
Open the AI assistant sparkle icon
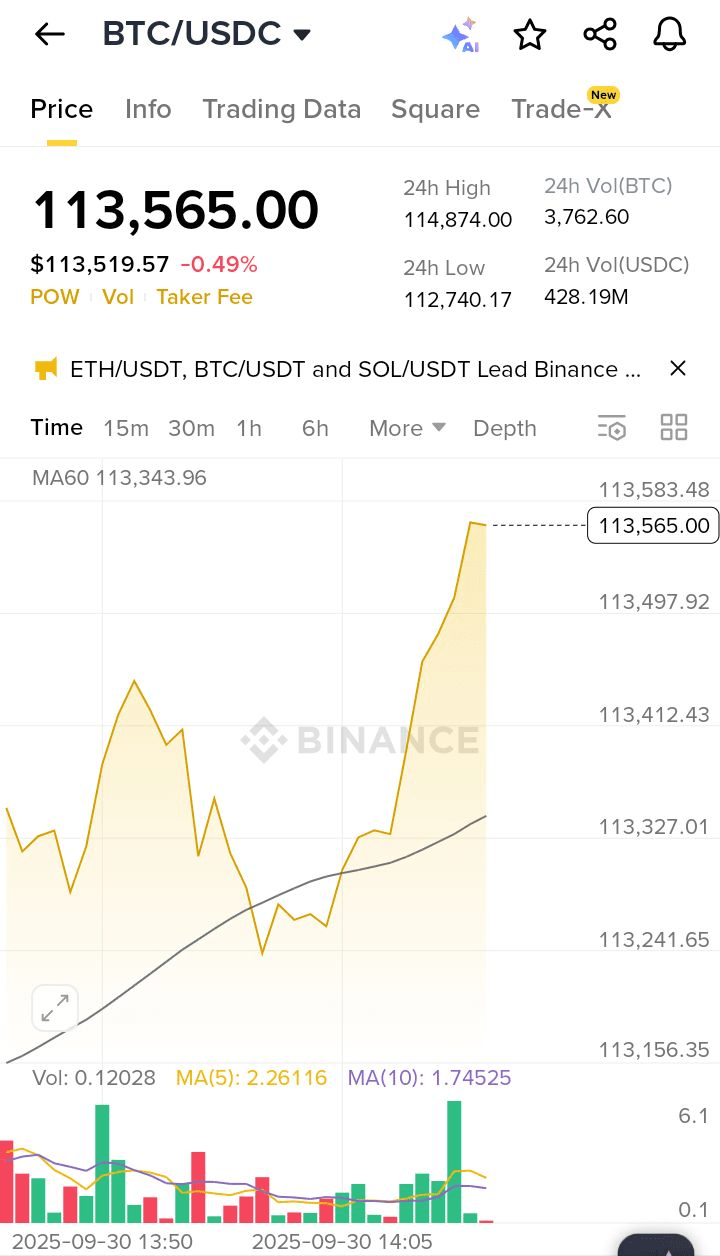click(459, 36)
